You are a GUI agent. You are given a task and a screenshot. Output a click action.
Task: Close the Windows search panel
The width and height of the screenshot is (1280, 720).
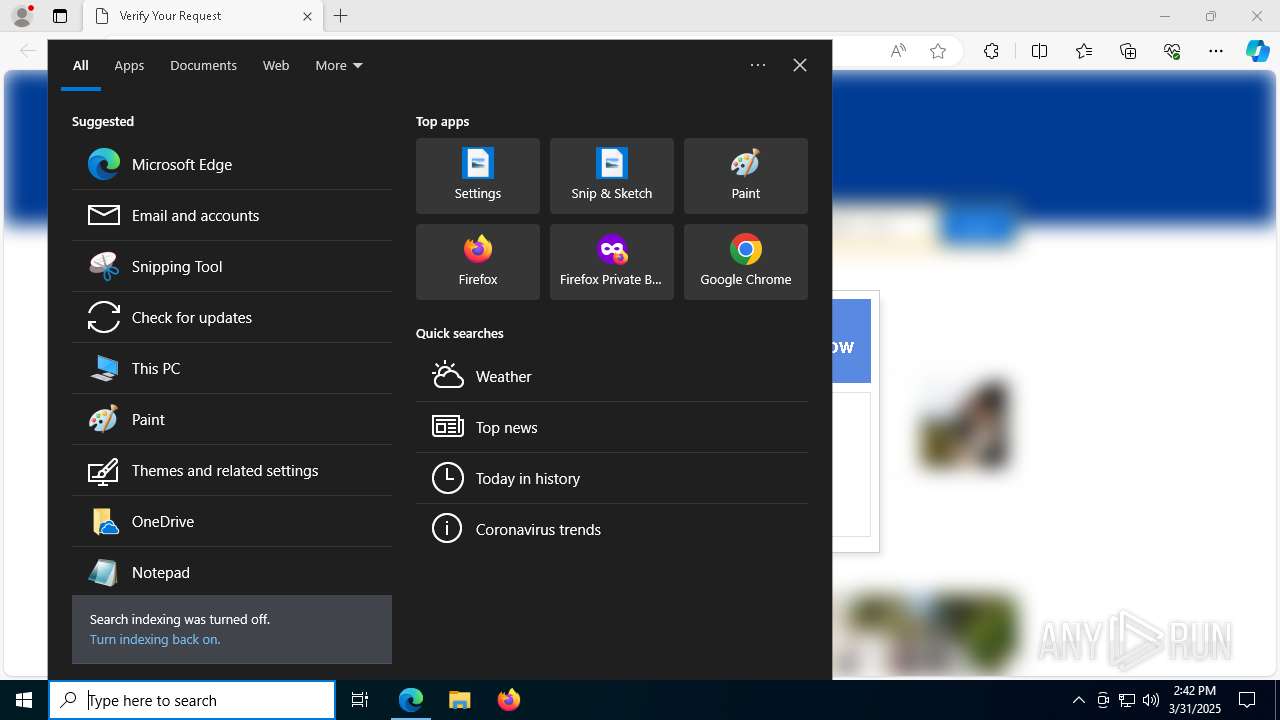(x=800, y=65)
